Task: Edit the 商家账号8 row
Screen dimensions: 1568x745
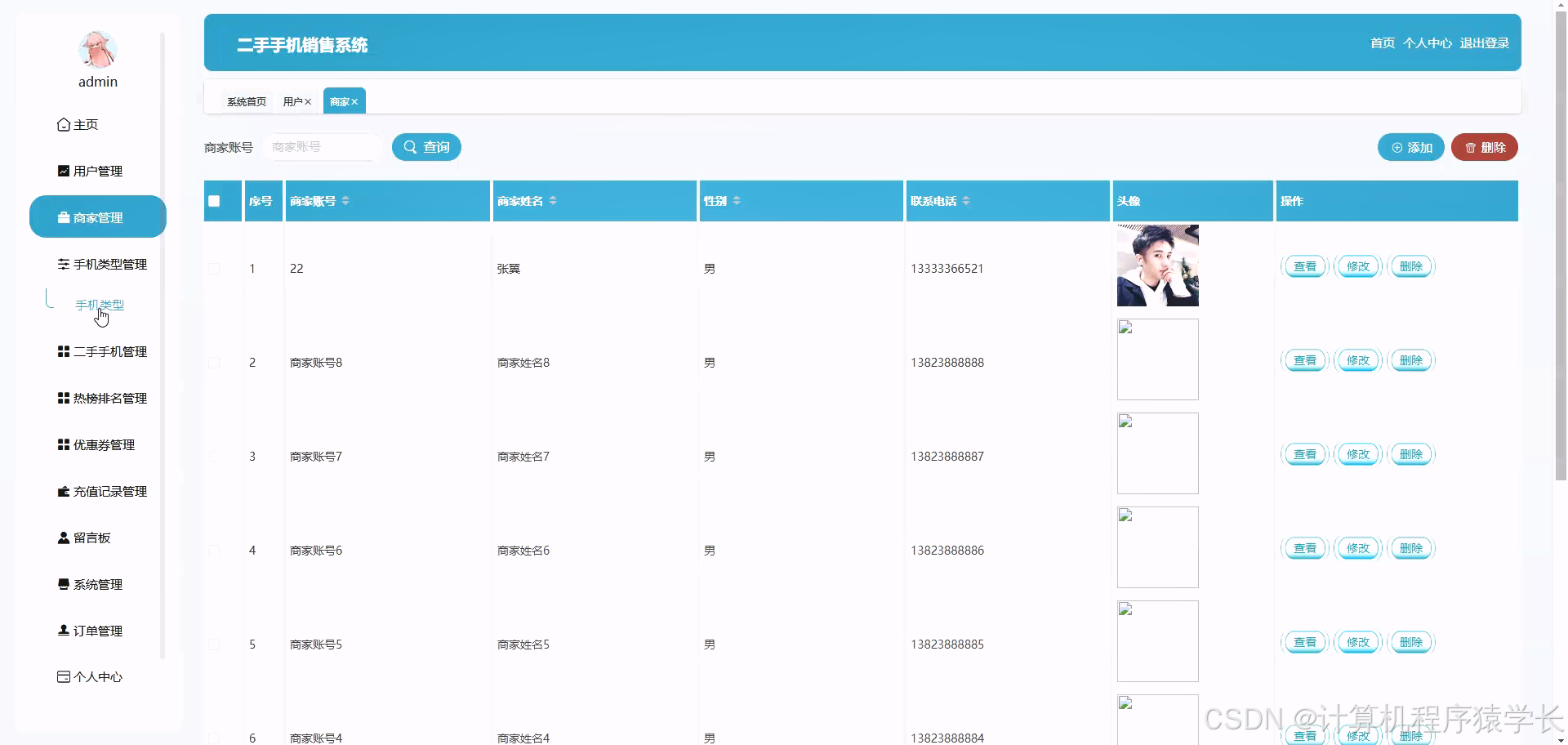Action: pyautogui.click(x=1358, y=360)
